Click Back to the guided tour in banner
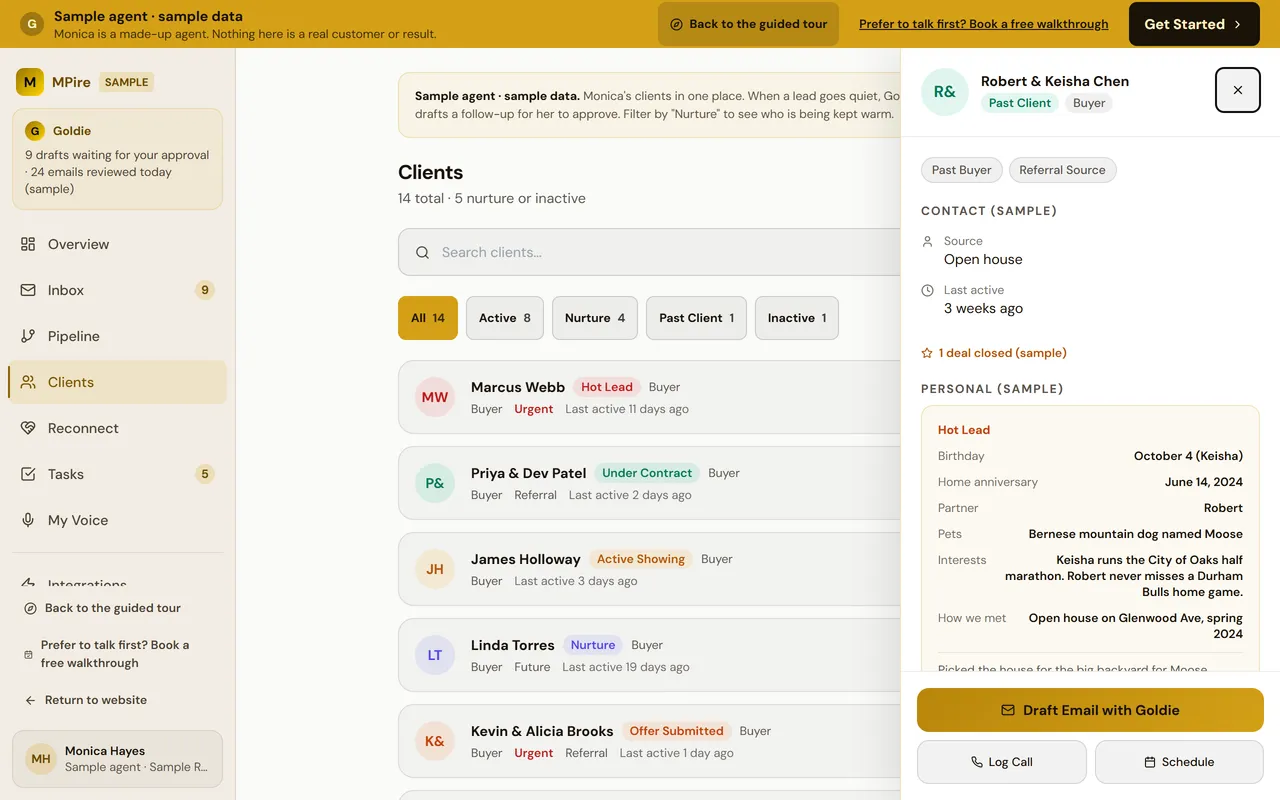 pyautogui.click(x=748, y=24)
